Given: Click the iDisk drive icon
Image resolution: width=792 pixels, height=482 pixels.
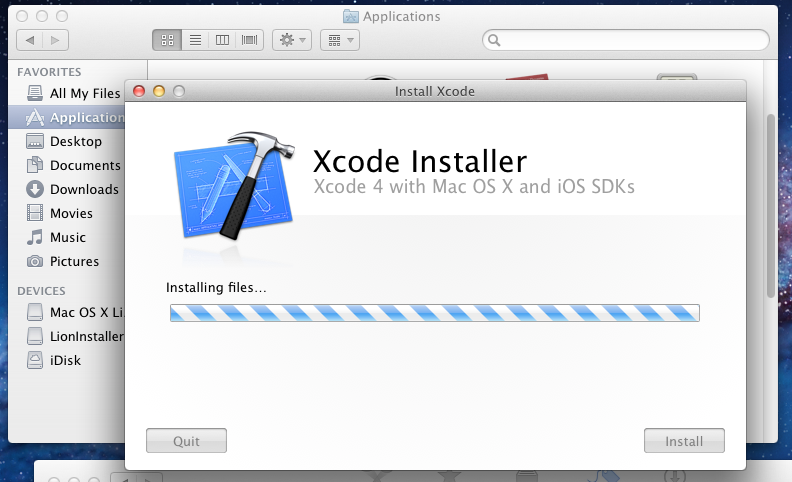Looking at the screenshot, I should click(x=35, y=360).
